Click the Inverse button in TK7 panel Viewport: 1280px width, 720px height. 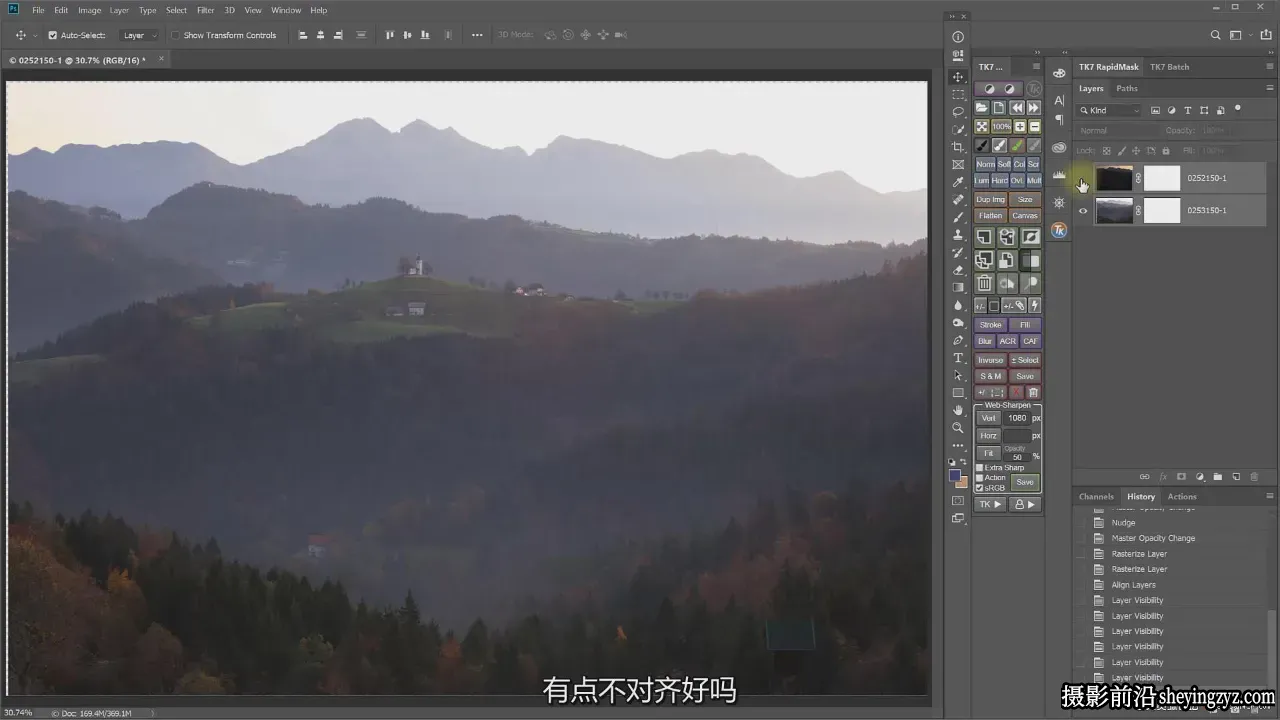point(990,360)
